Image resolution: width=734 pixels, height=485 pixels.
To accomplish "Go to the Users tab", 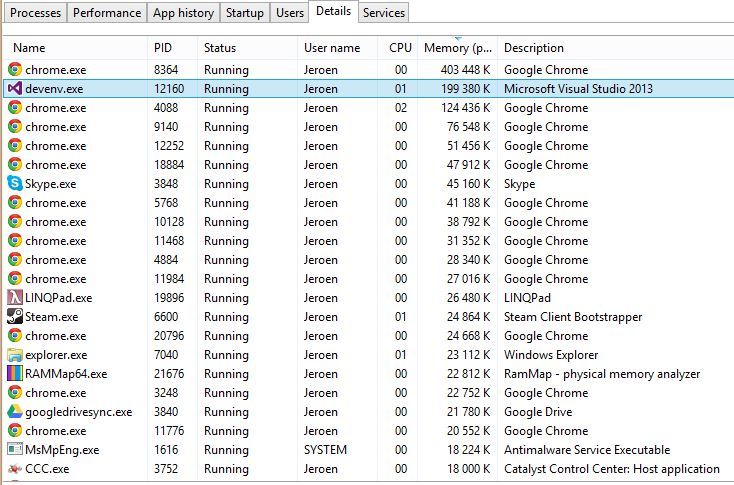I will pos(290,13).
